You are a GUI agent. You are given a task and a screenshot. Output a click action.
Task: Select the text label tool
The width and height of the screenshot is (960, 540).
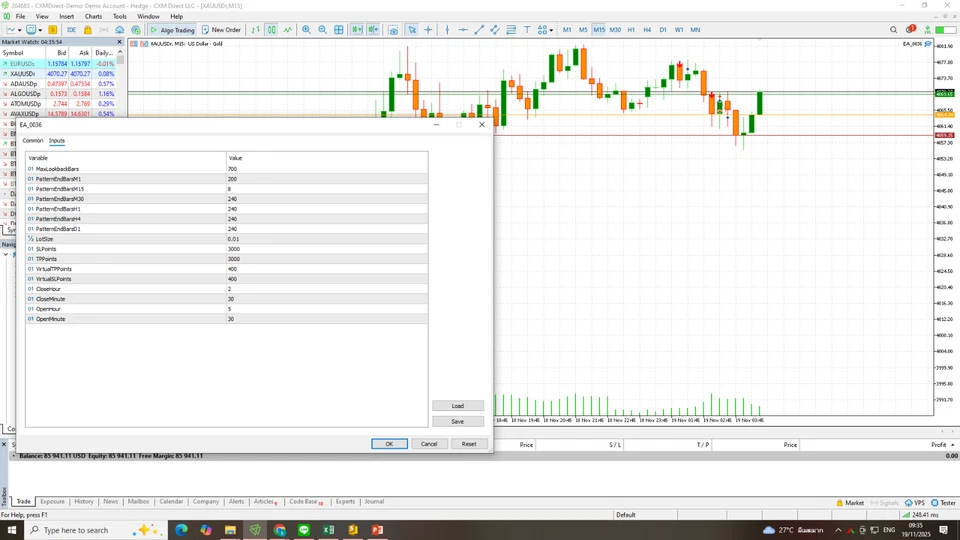[527, 29]
